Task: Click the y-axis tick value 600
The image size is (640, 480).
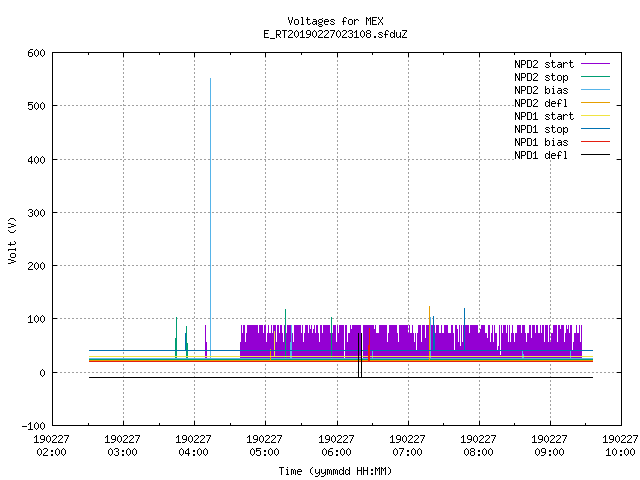Action: [36, 53]
